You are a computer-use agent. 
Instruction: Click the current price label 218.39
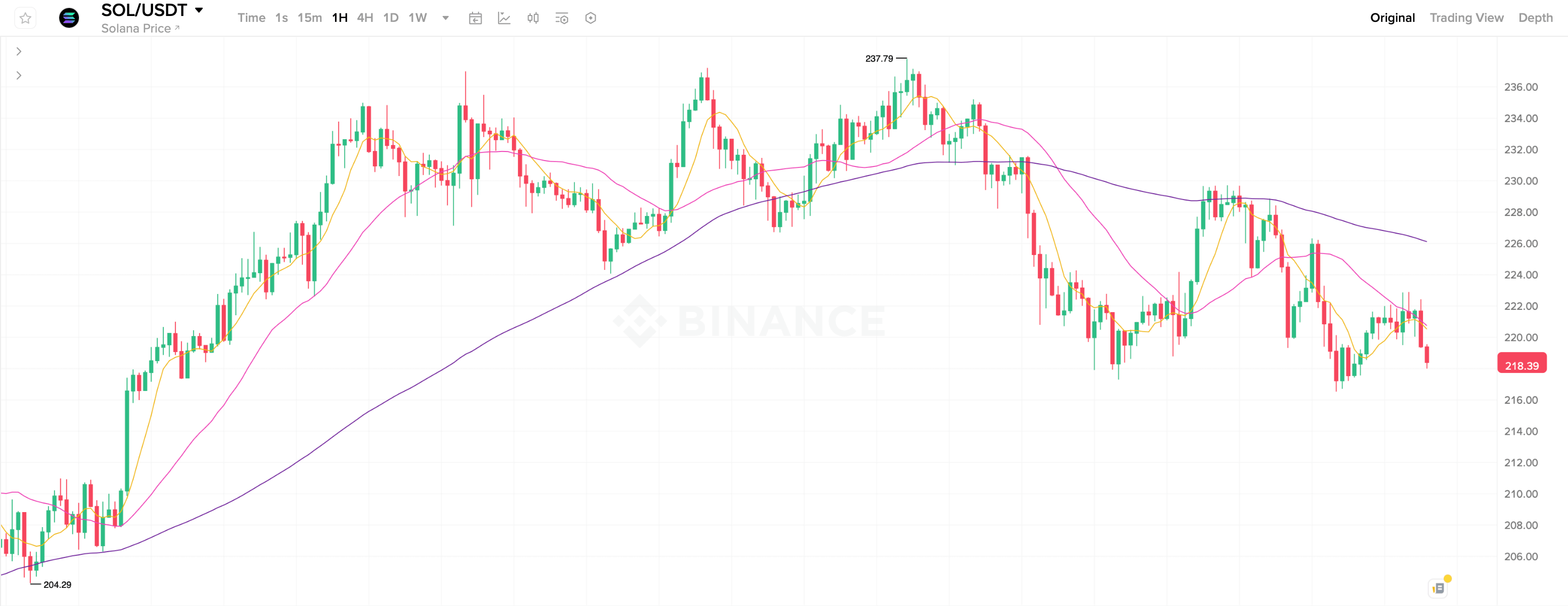point(1521,365)
